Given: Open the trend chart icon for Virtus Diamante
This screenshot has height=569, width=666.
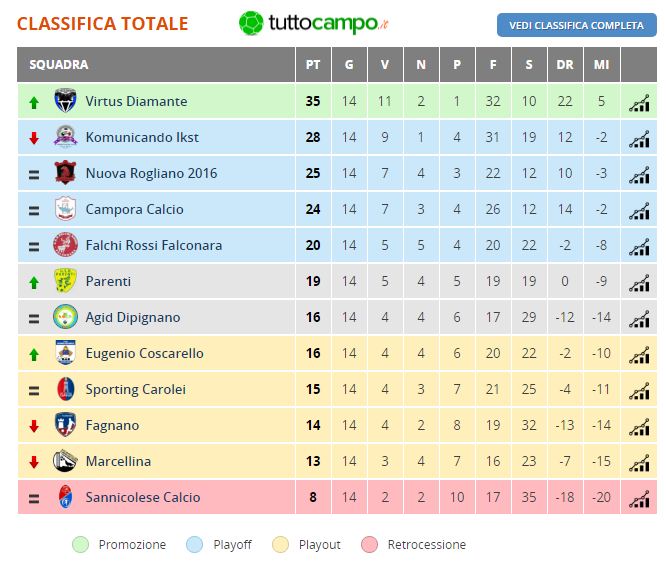Looking at the screenshot, I should (639, 103).
